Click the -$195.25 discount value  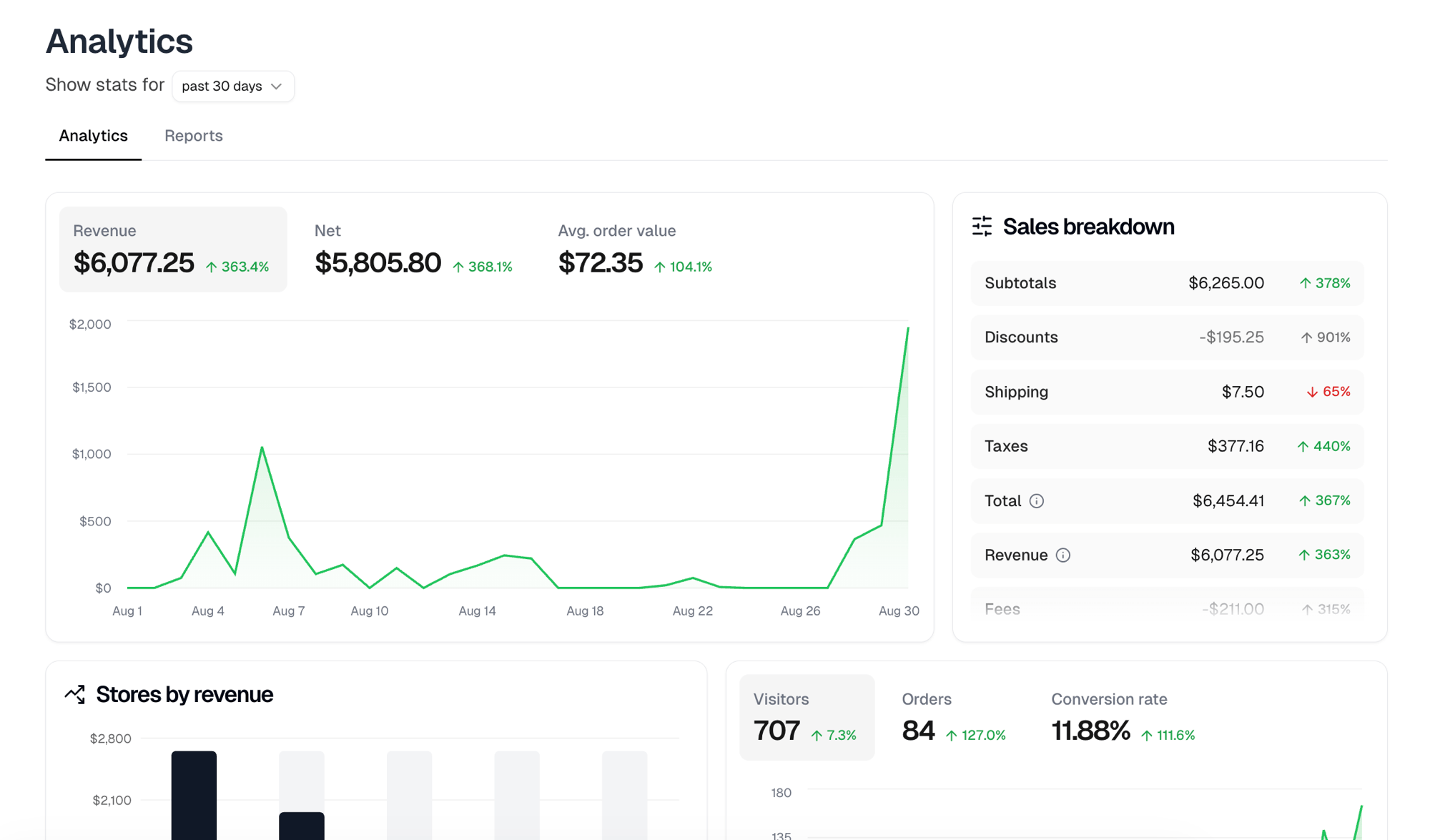tap(1231, 337)
